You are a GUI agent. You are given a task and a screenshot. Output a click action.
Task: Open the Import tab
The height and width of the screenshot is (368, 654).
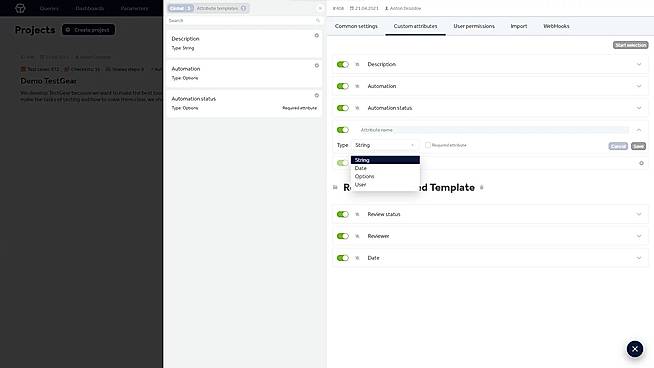(x=519, y=26)
